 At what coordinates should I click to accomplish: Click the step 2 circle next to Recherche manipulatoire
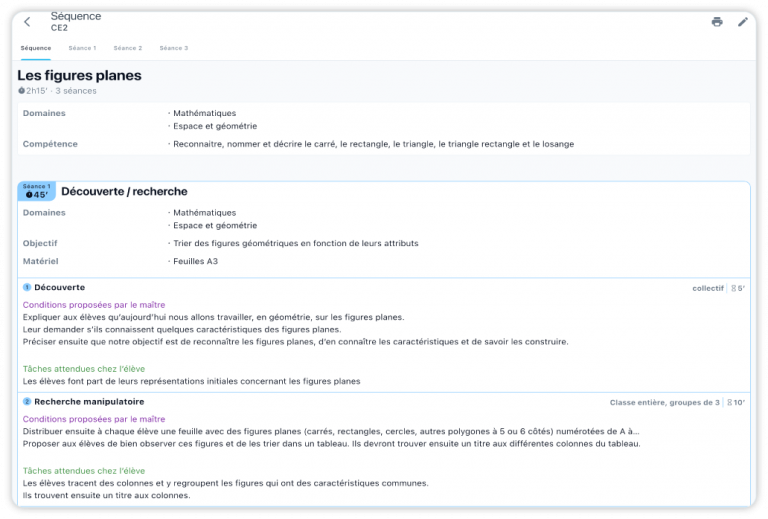[x=27, y=401]
